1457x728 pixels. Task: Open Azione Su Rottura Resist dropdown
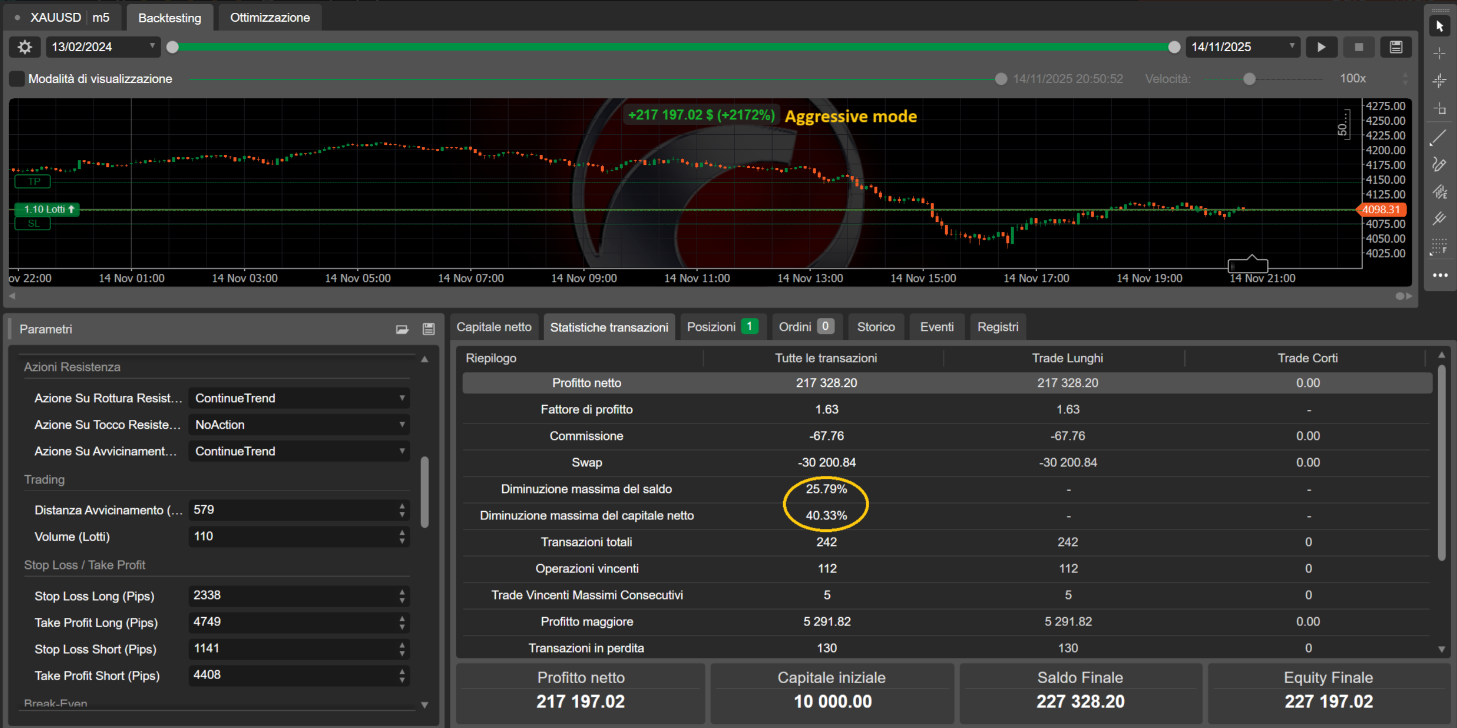299,398
